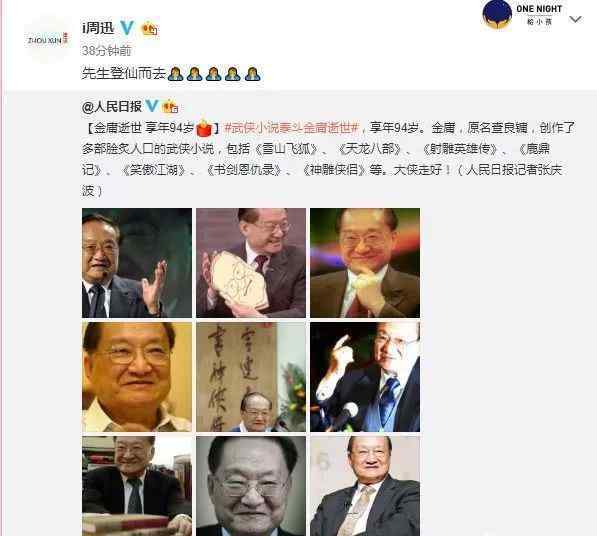Expand the post options chevron at top right
597x536 pixels.
pos(575,19)
